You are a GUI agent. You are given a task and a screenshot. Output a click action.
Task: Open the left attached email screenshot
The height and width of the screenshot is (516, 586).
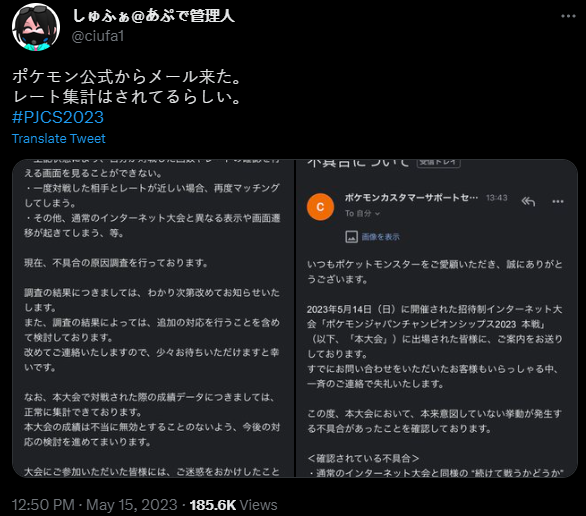tap(153, 318)
